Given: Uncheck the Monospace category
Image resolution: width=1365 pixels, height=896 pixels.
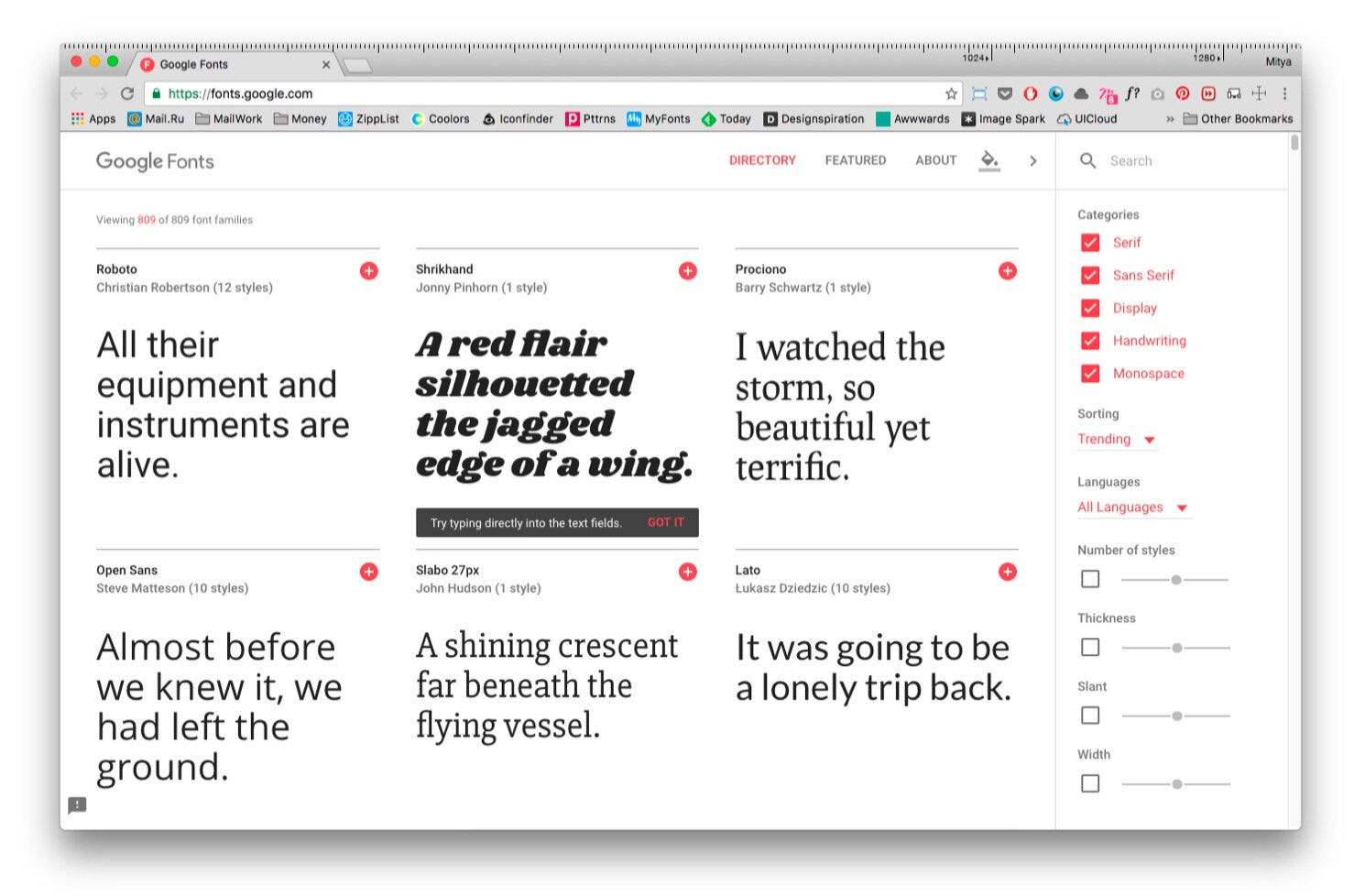Looking at the screenshot, I should tap(1090, 374).
